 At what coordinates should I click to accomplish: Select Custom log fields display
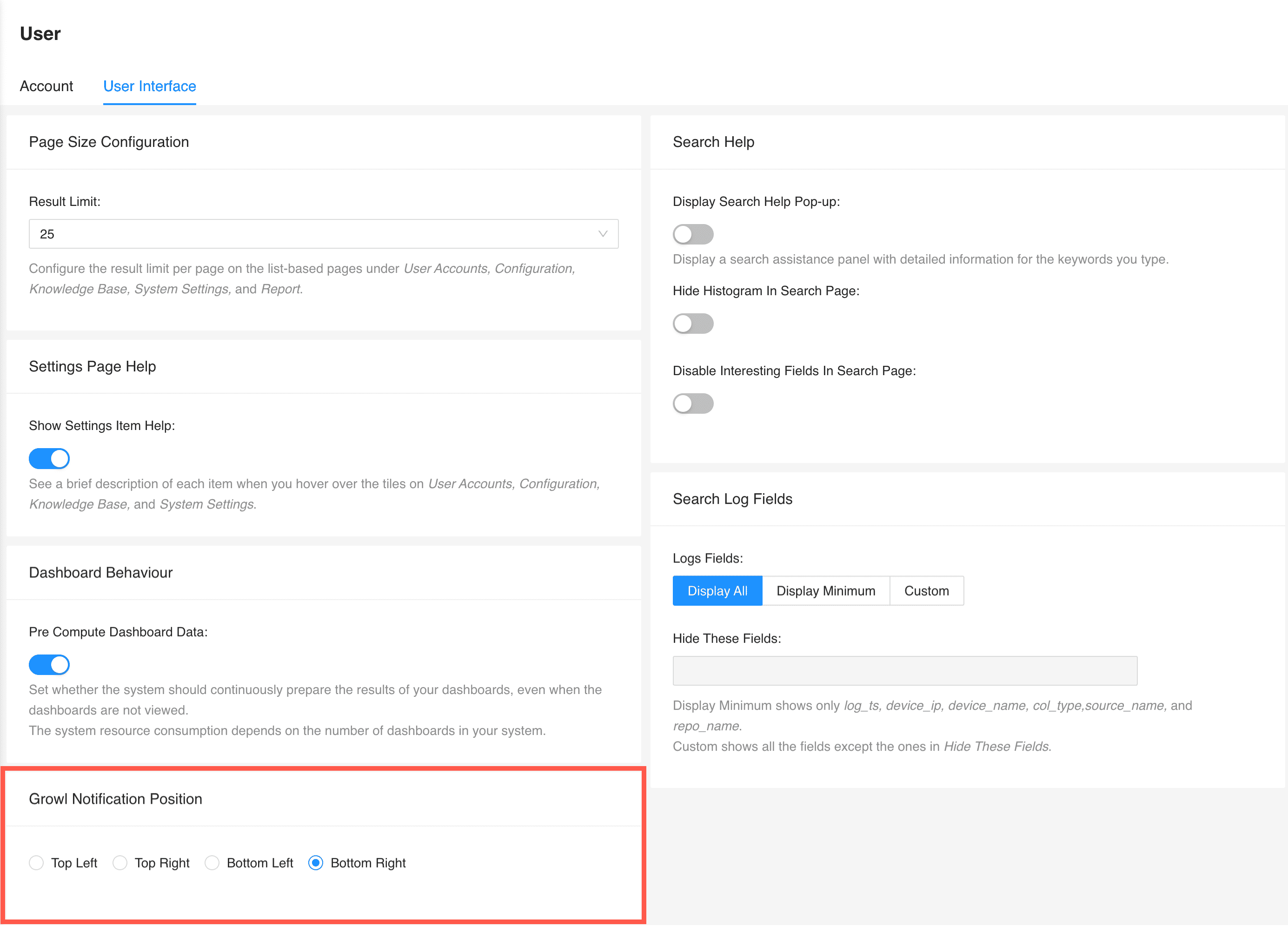point(926,590)
